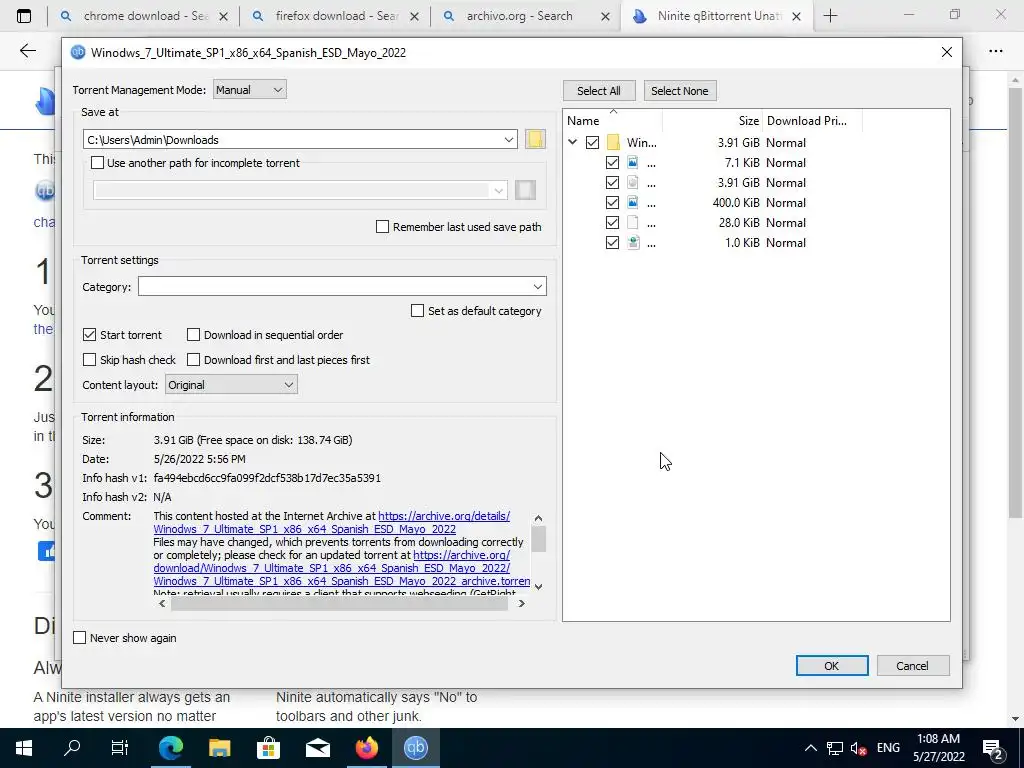Viewport: 1024px width, 768px height.
Task: Switch to the 'chrome download' browser tab
Action: pyautogui.click(x=144, y=16)
